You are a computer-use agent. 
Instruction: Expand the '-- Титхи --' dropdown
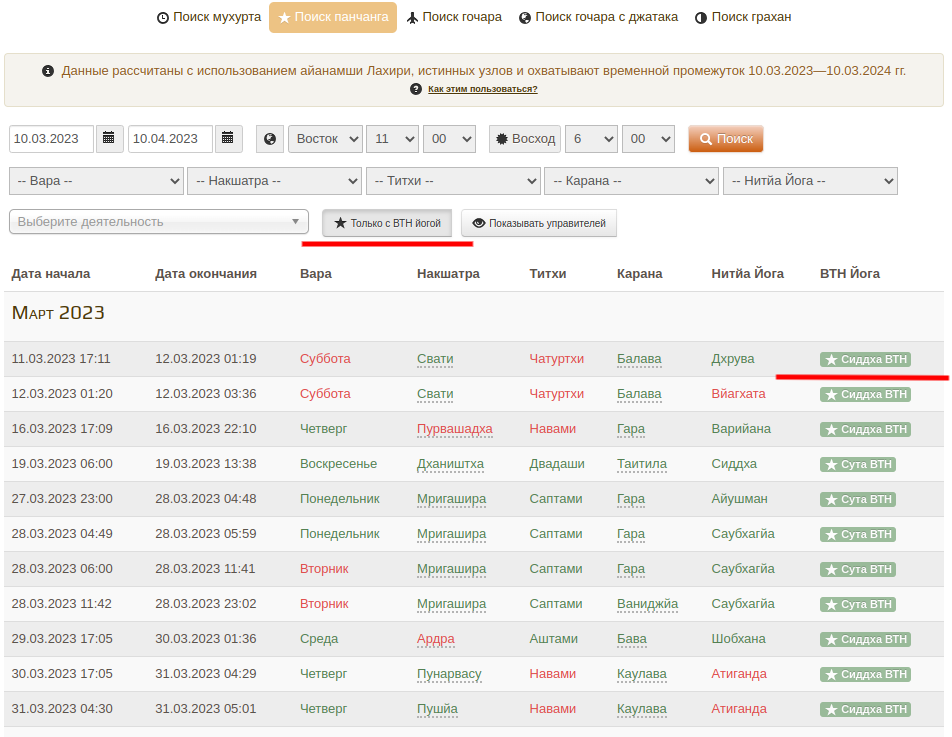(x=454, y=181)
